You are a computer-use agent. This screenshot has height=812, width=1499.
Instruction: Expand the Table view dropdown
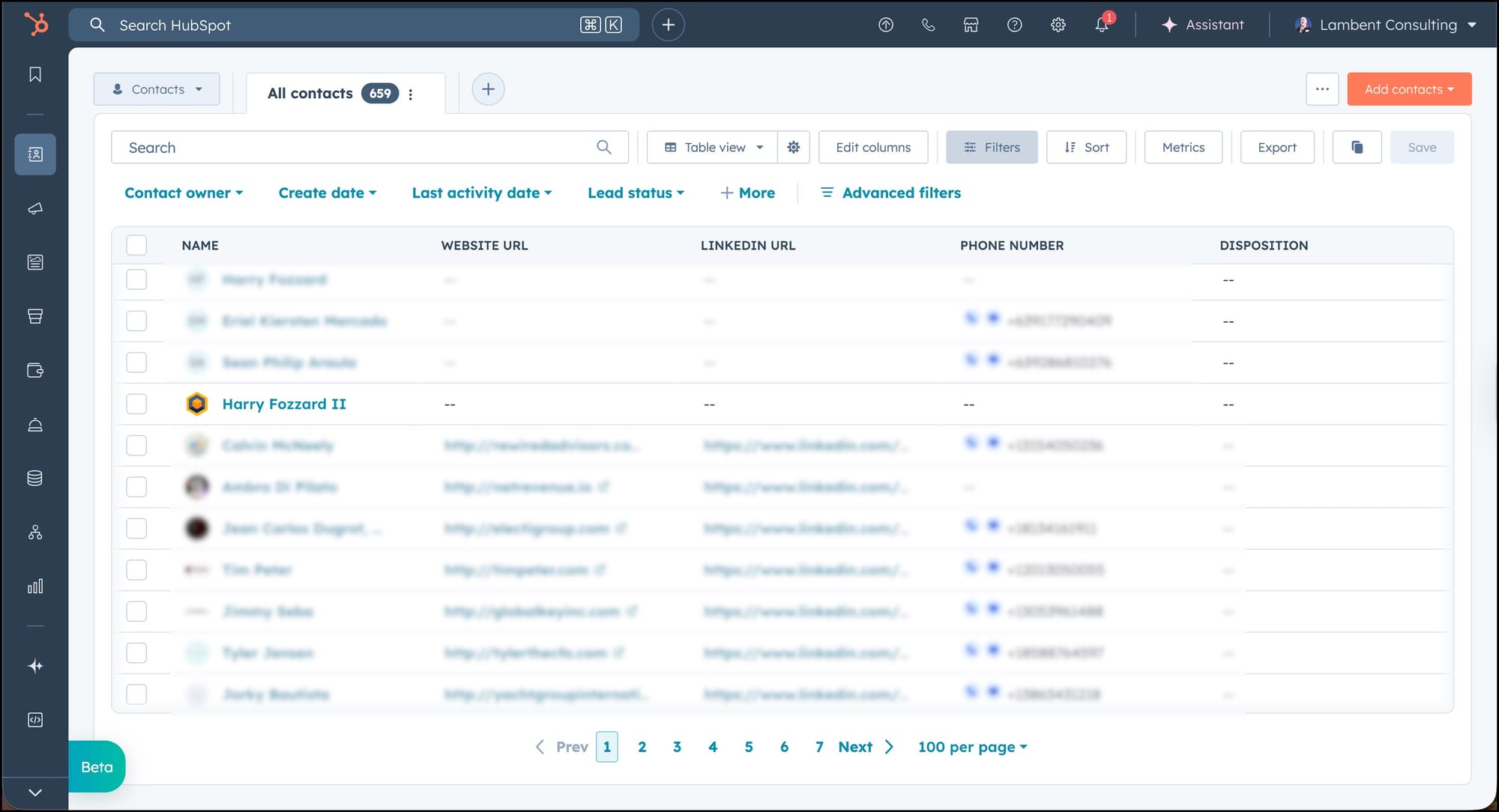[714, 148]
